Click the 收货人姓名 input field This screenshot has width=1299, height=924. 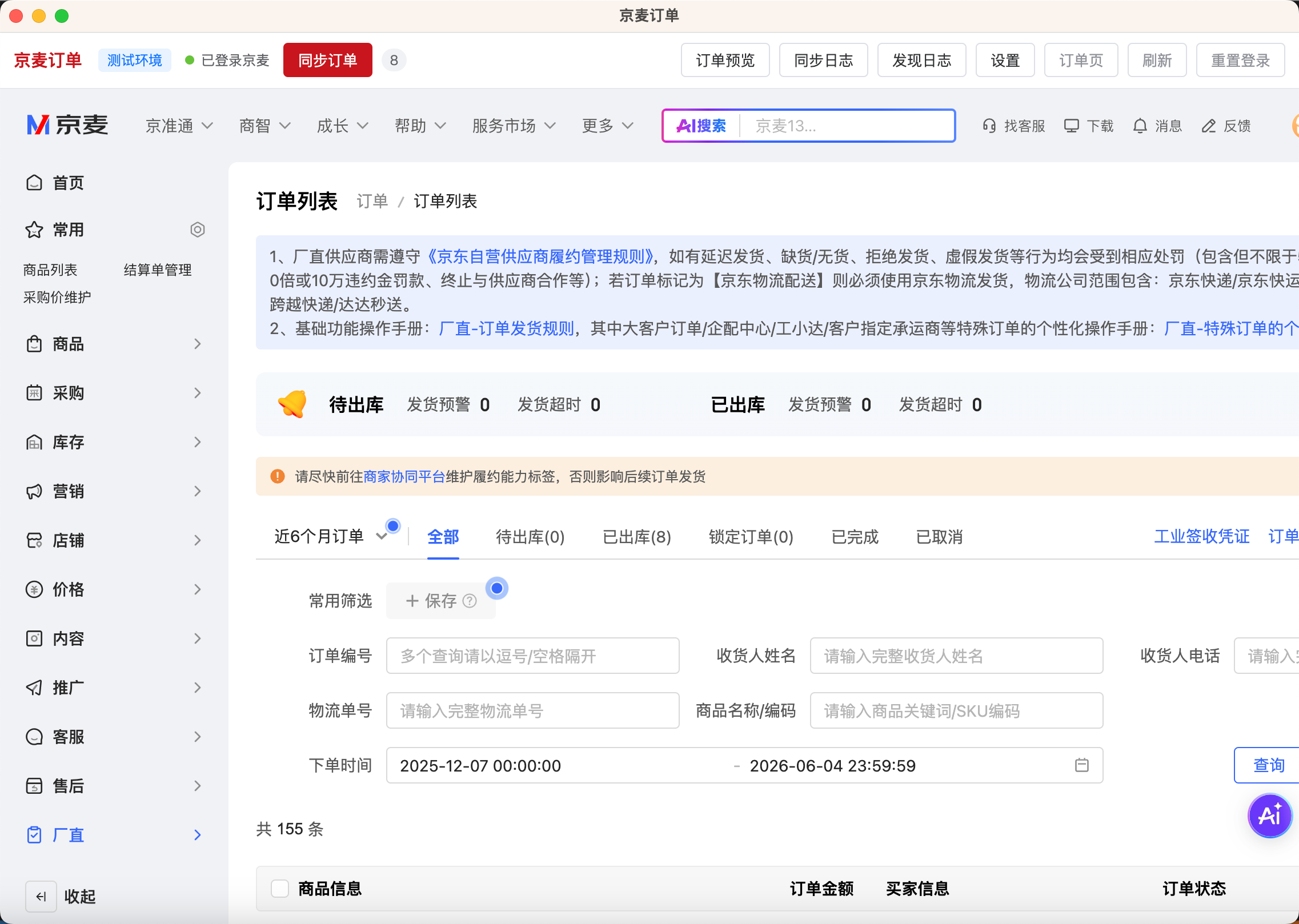click(957, 656)
